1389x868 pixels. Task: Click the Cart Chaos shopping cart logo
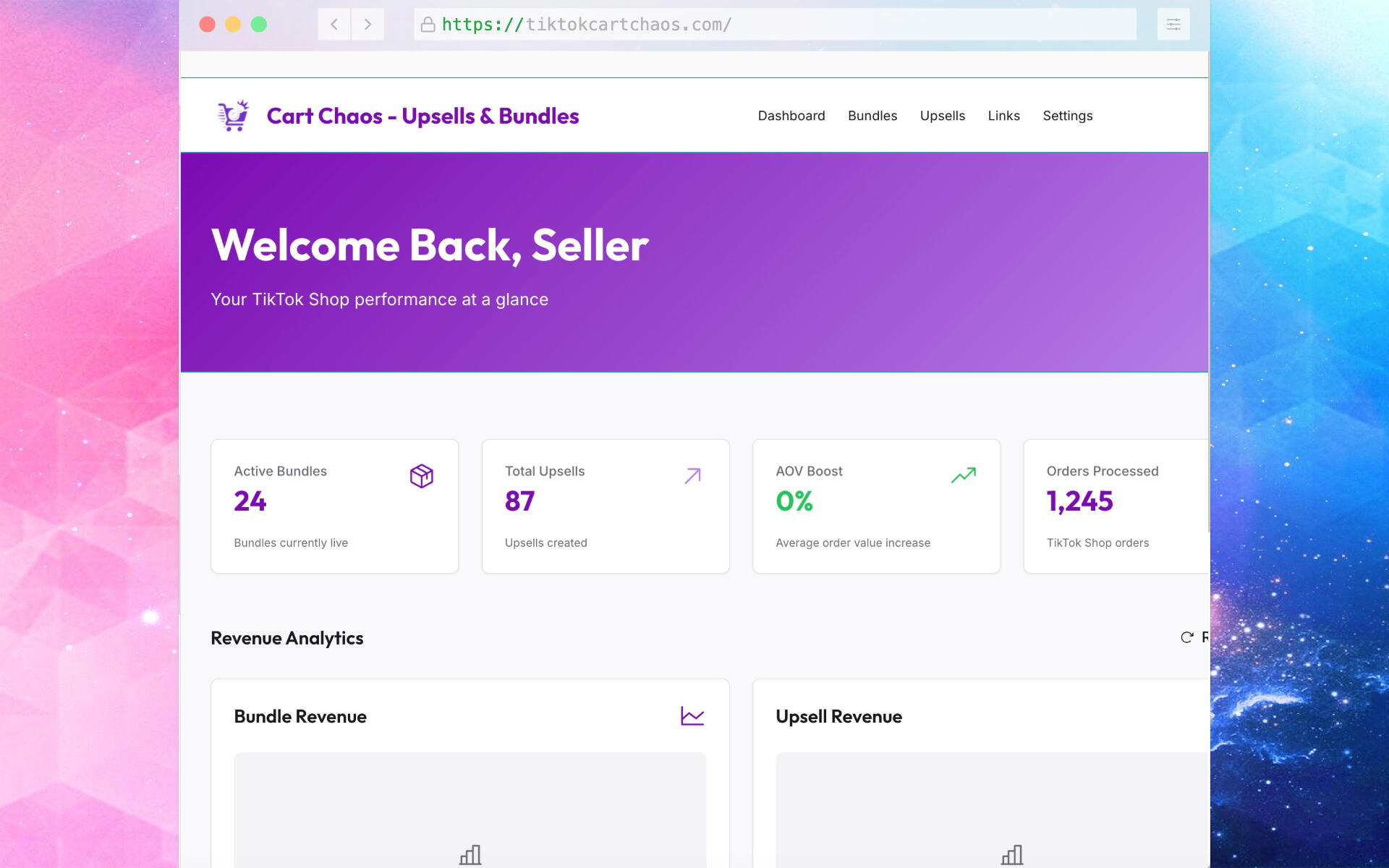pyautogui.click(x=233, y=116)
